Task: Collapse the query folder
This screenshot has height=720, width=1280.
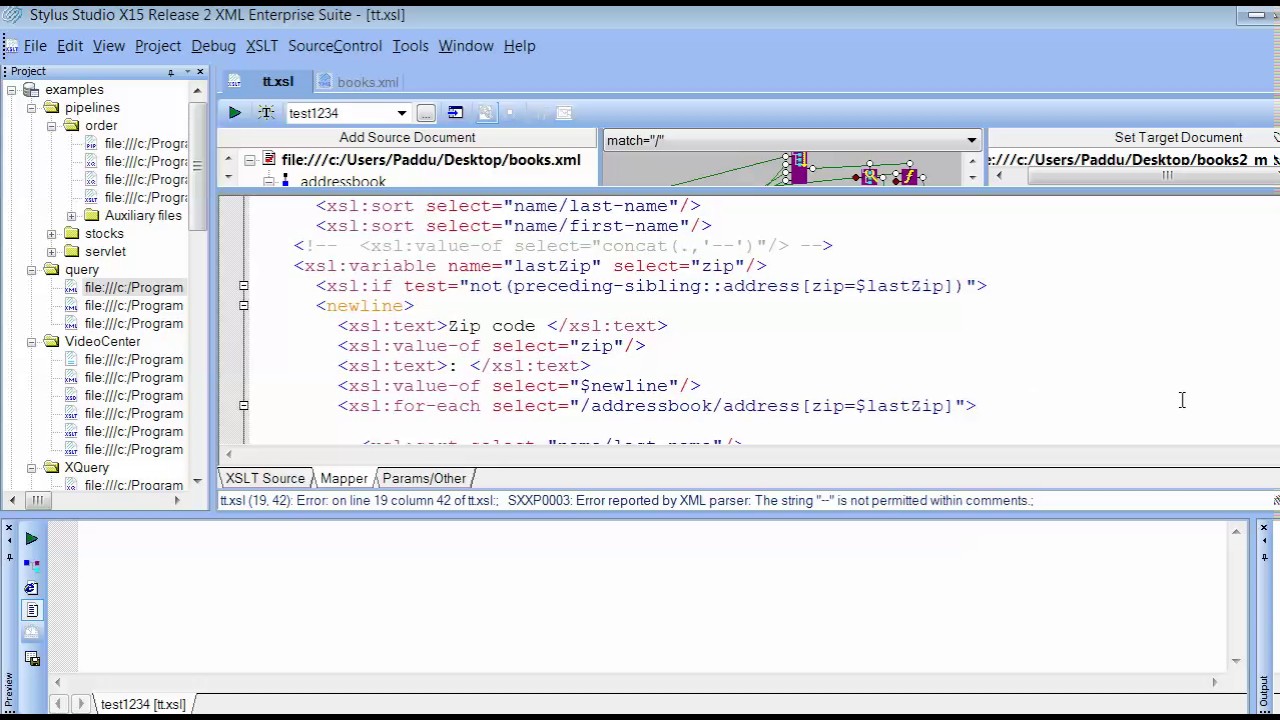Action: tap(31, 270)
